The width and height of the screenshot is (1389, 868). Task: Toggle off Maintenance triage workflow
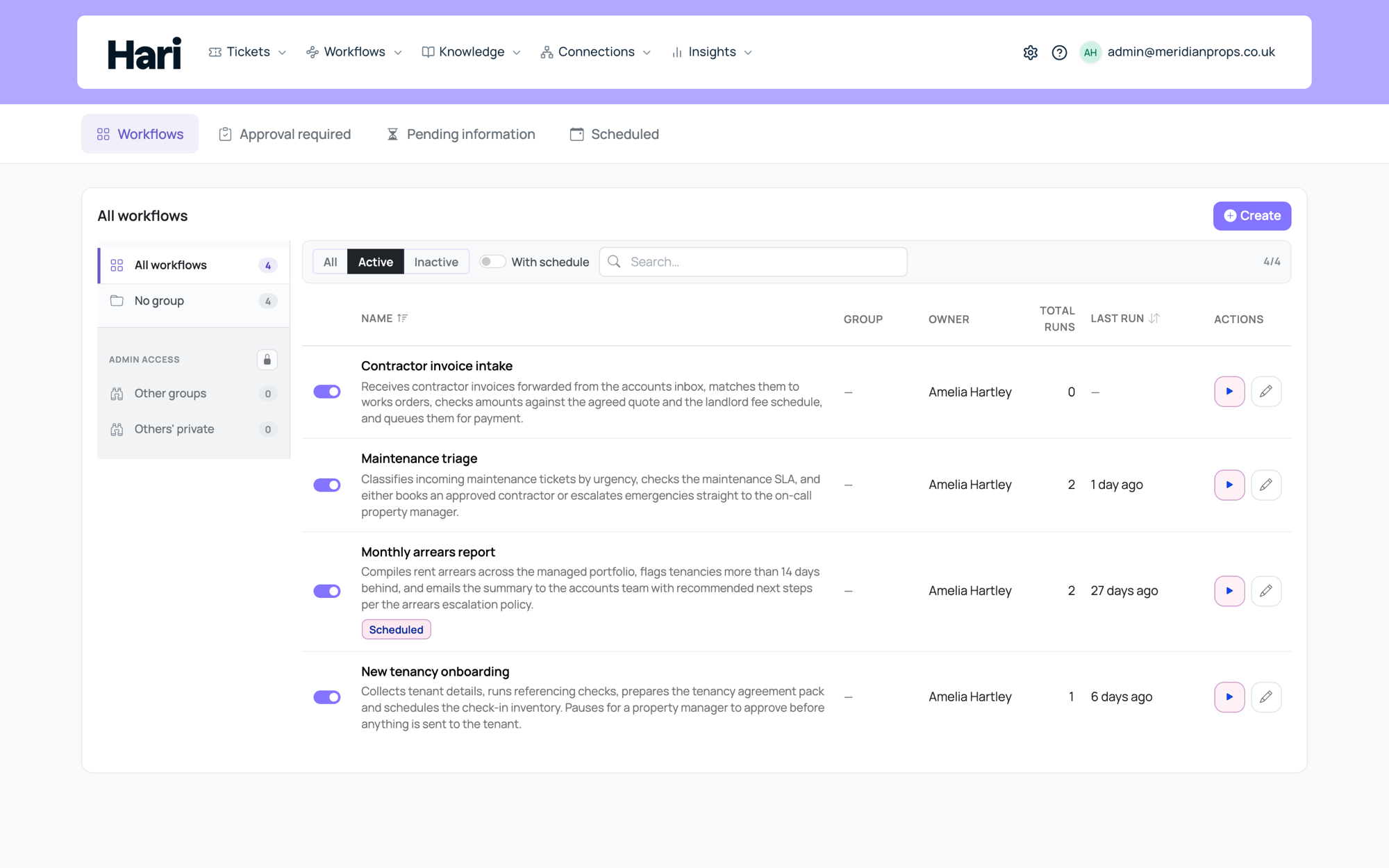pos(326,485)
